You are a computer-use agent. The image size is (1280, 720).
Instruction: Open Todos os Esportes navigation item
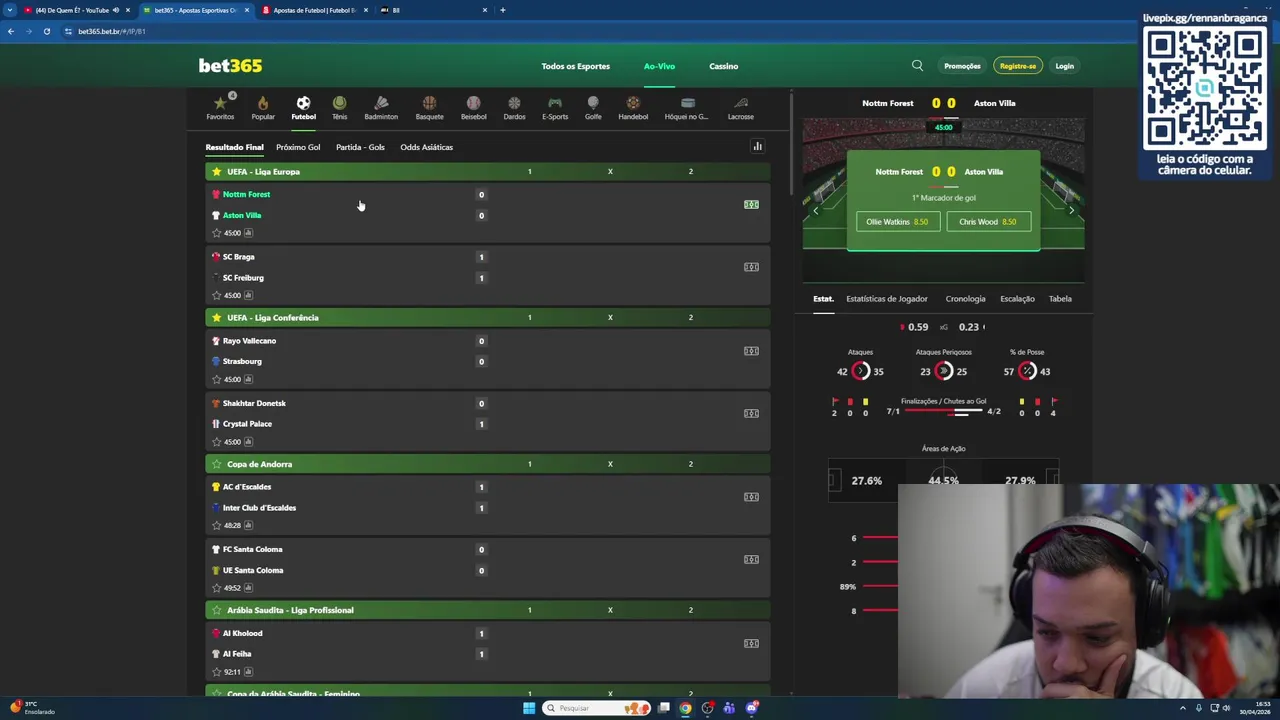point(575,66)
